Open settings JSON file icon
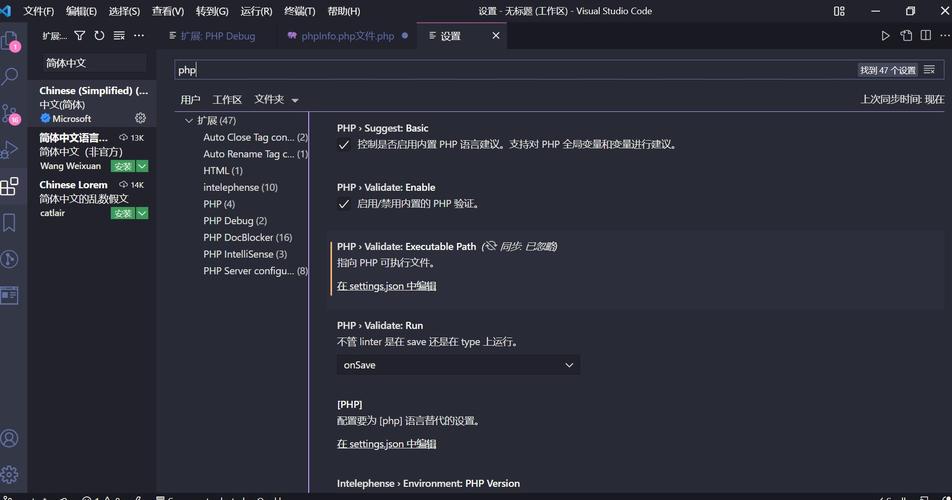 [x=906, y=36]
